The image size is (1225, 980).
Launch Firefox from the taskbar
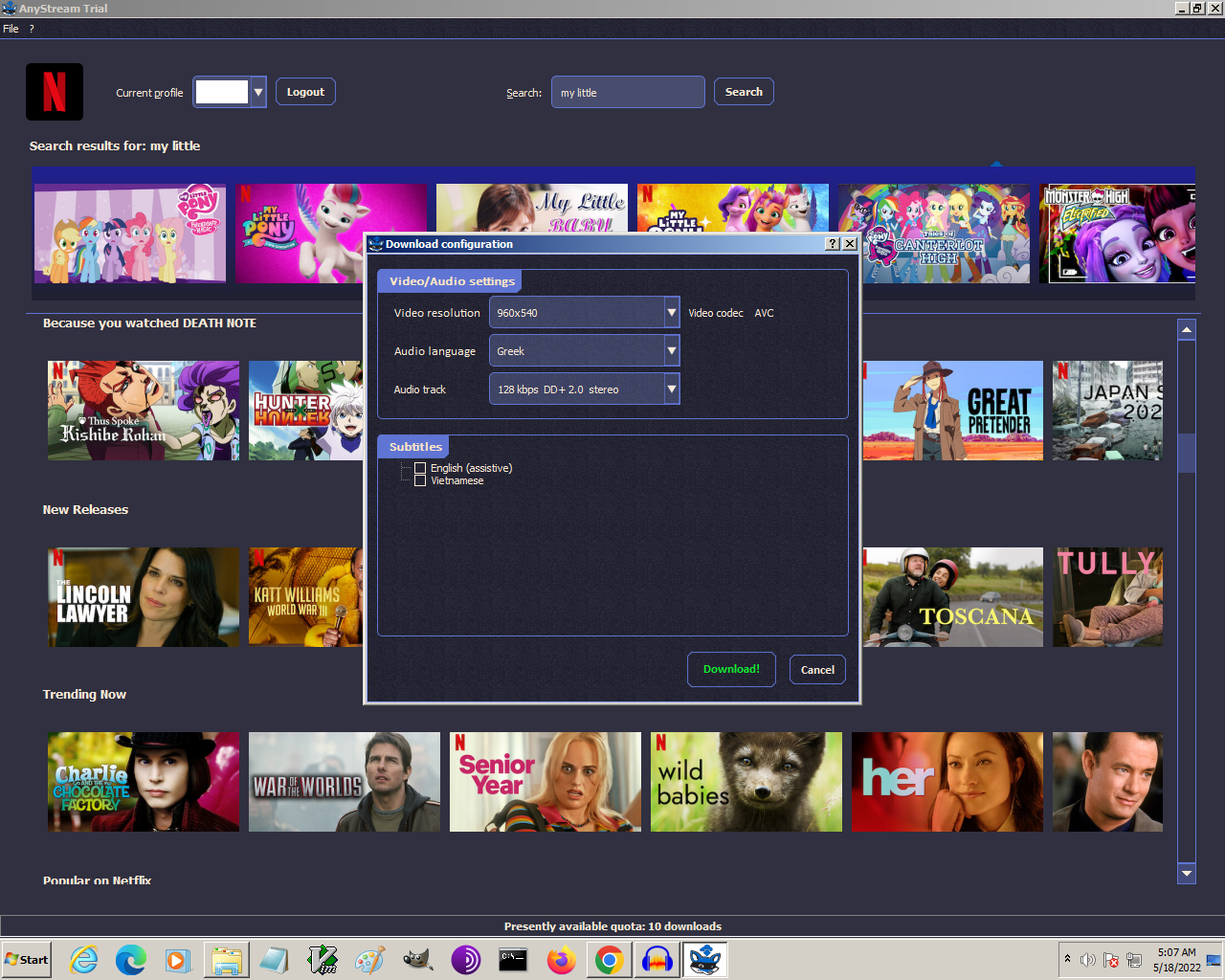(562, 959)
